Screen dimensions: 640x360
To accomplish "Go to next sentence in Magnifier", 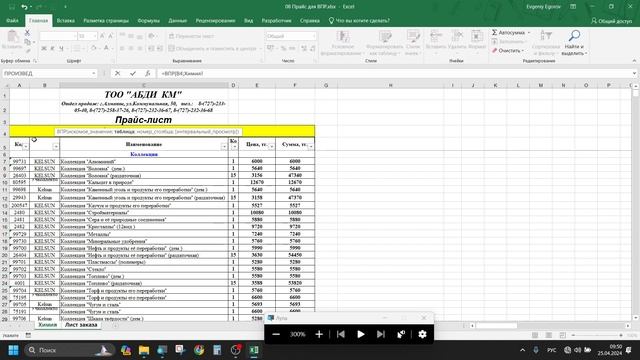I will point(381,334).
